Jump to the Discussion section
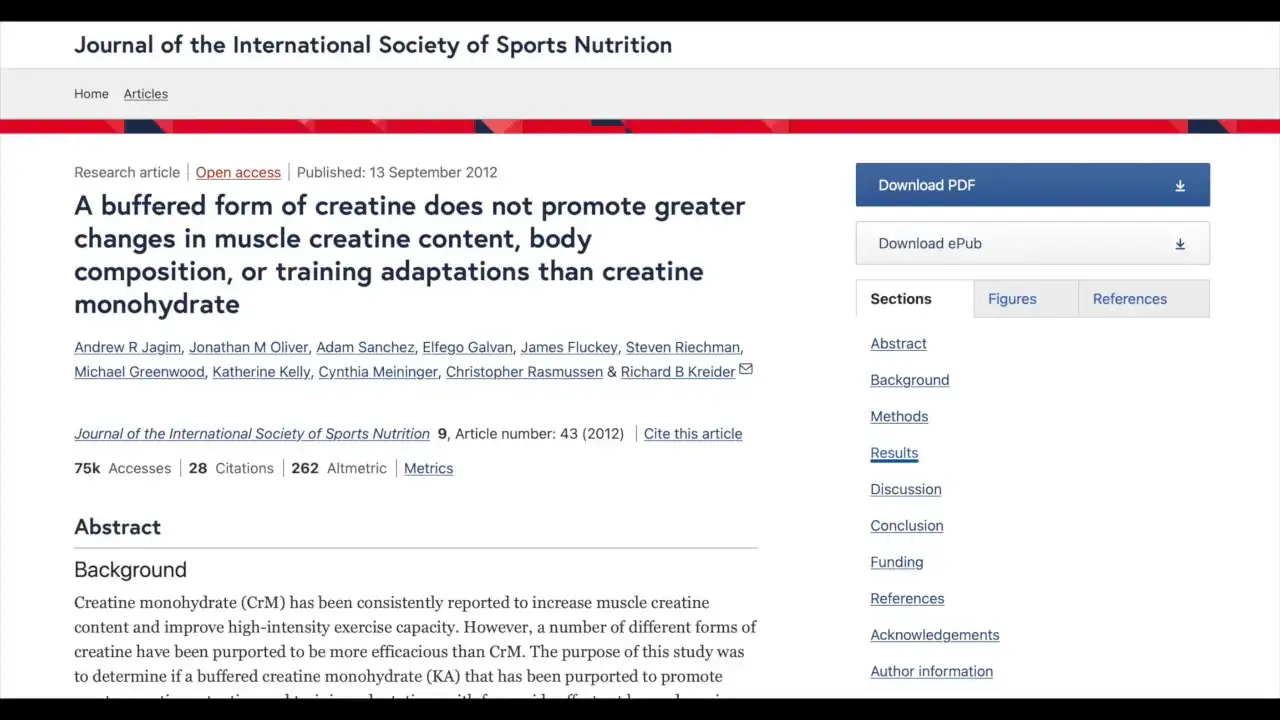1280x720 pixels. pyautogui.click(x=906, y=489)
